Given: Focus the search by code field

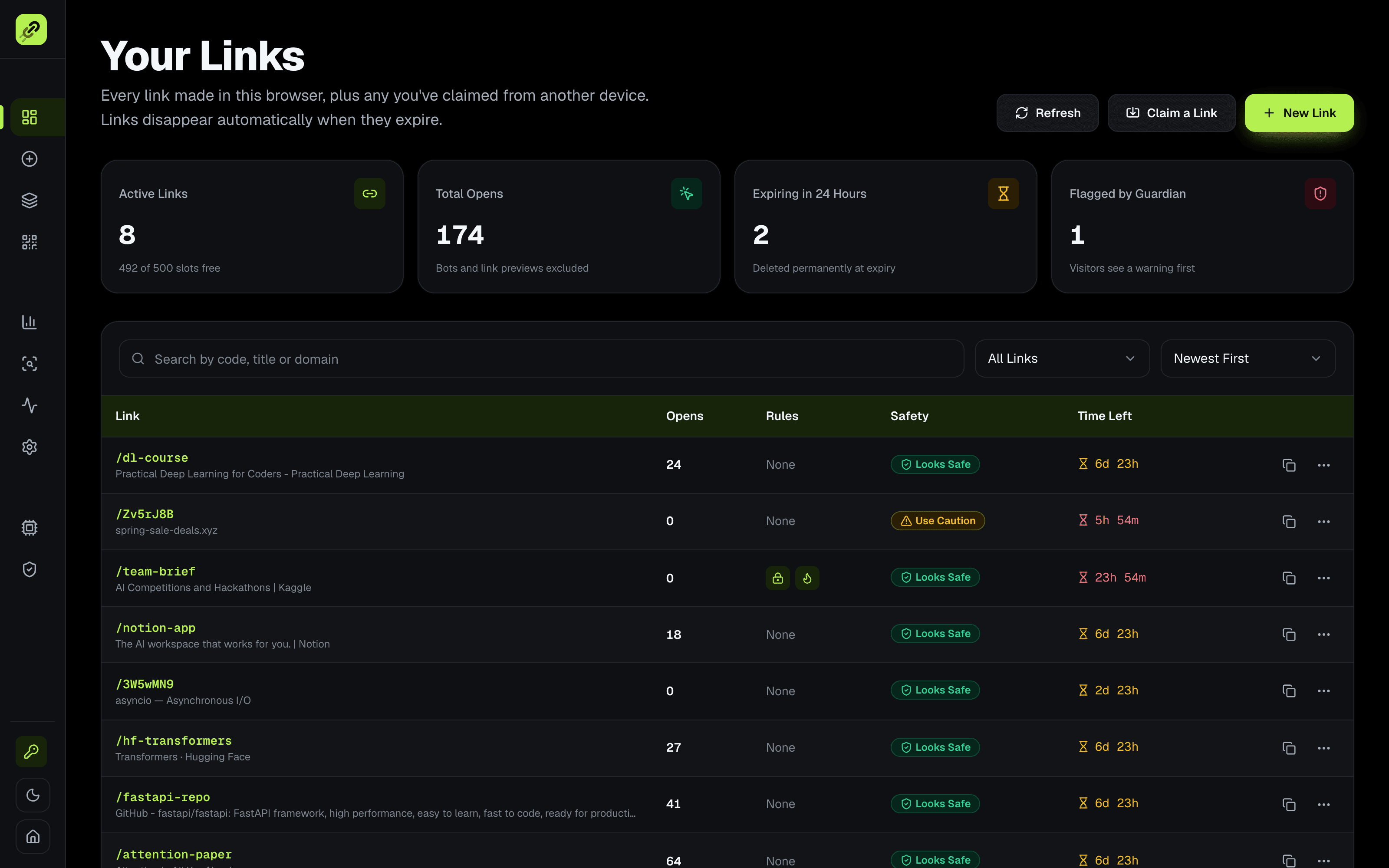Looking at the screenshot, I should click(541, 359).
